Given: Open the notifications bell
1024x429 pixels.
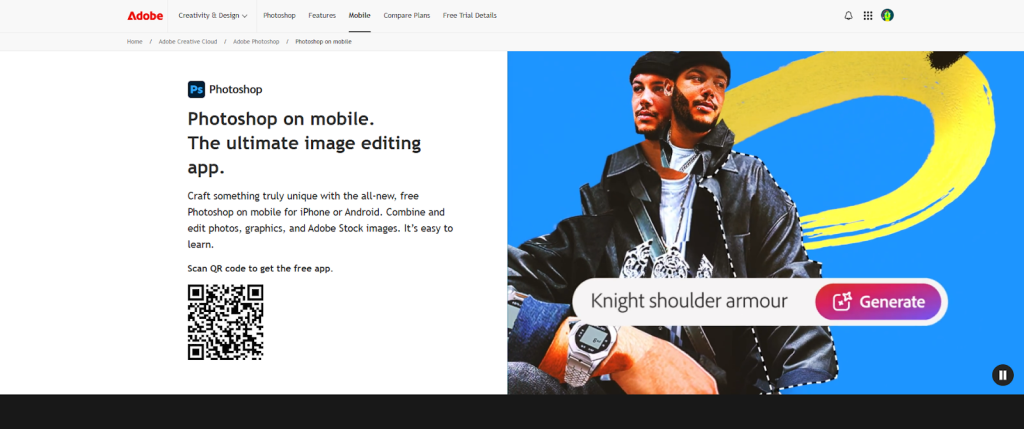Looking at the screenshot, I should (x=849, y=16).
